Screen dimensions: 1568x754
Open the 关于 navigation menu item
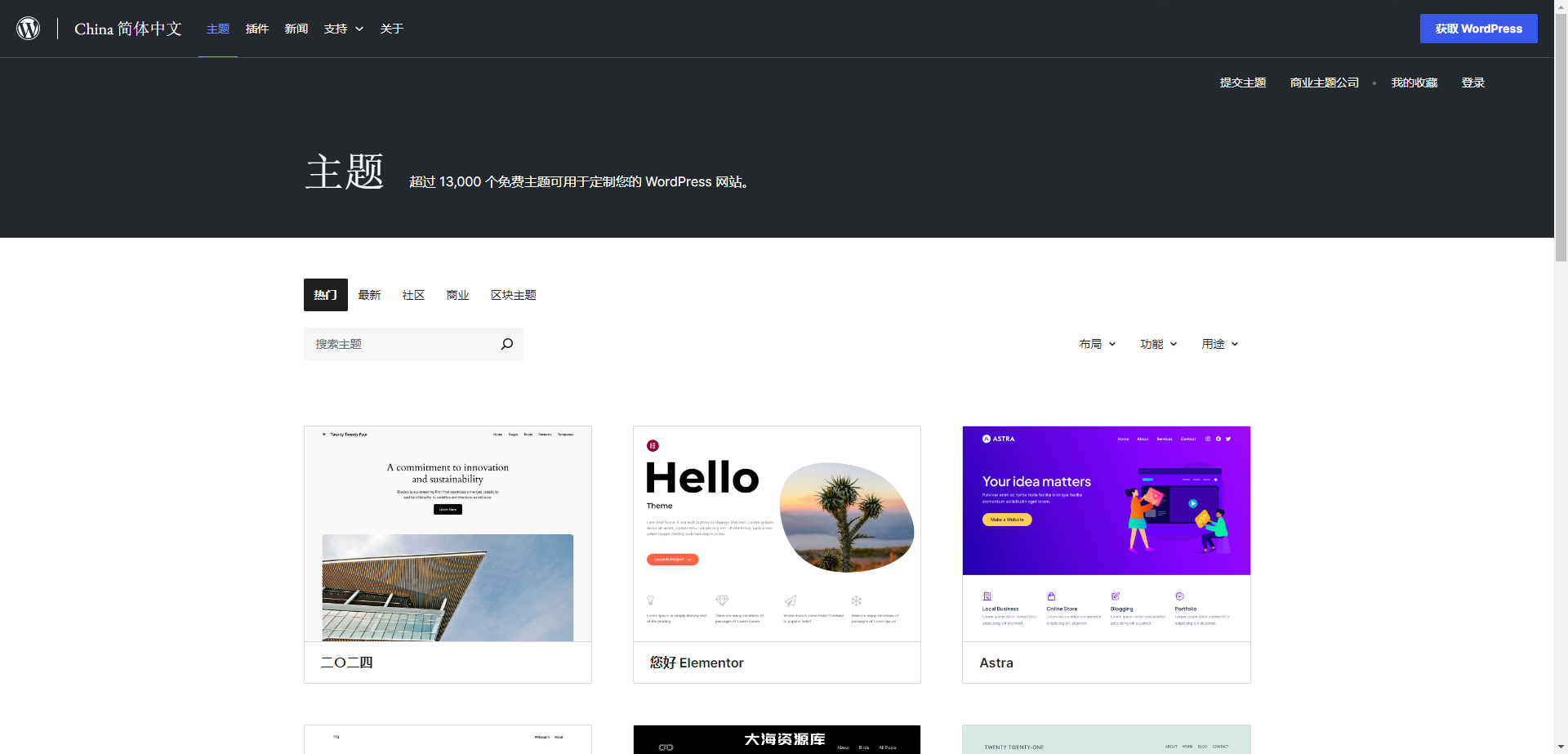pos(392,29)
